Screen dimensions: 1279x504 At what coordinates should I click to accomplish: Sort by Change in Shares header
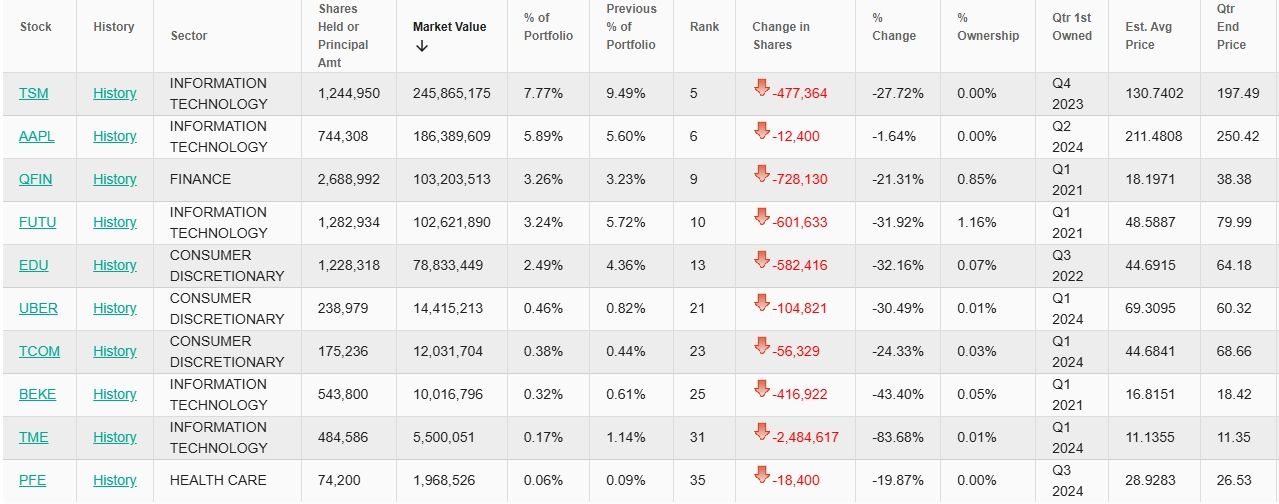pos(781,36)
